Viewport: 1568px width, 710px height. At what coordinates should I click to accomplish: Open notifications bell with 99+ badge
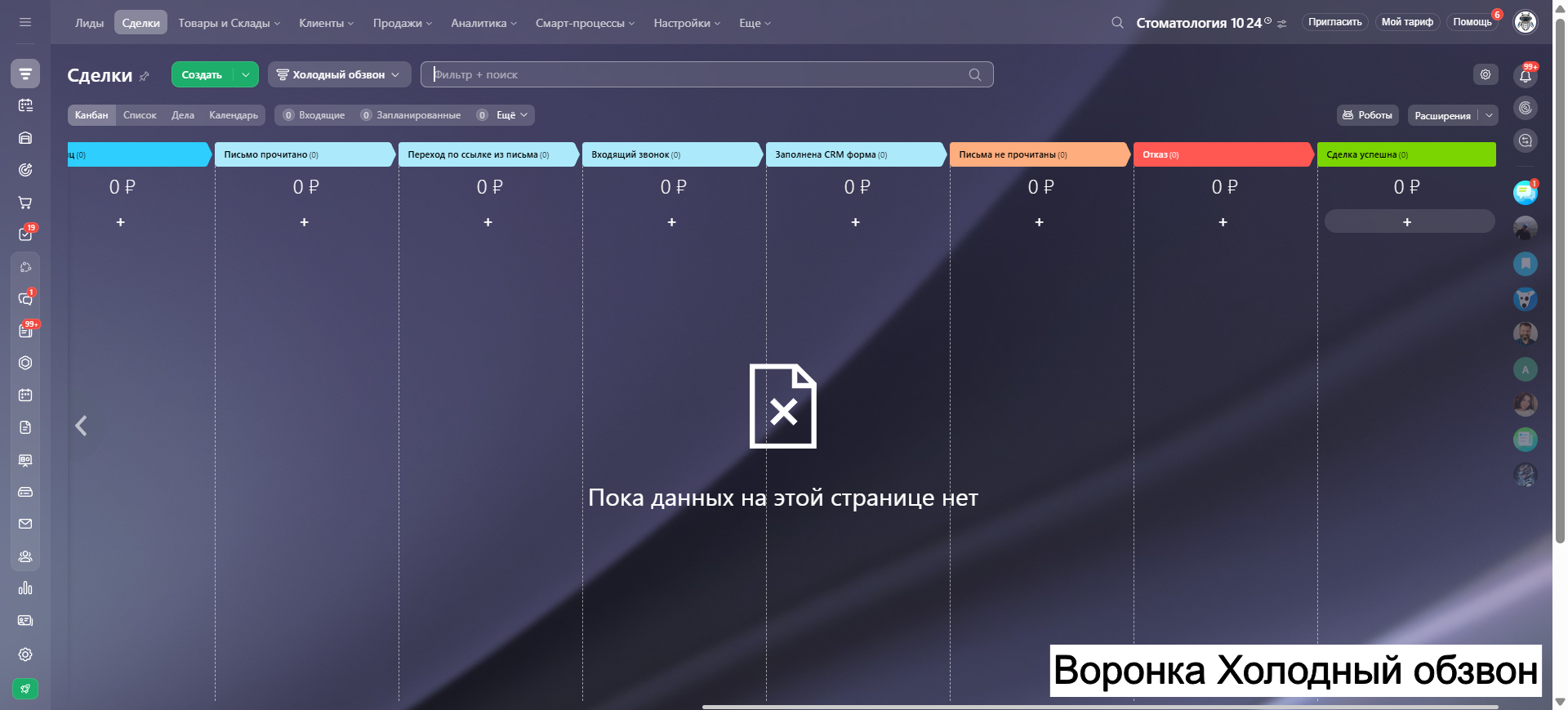(1526, 76)
